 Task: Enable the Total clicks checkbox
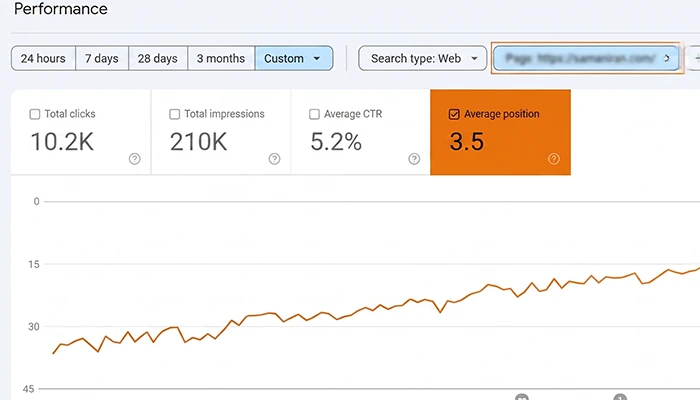coord(34,114)
